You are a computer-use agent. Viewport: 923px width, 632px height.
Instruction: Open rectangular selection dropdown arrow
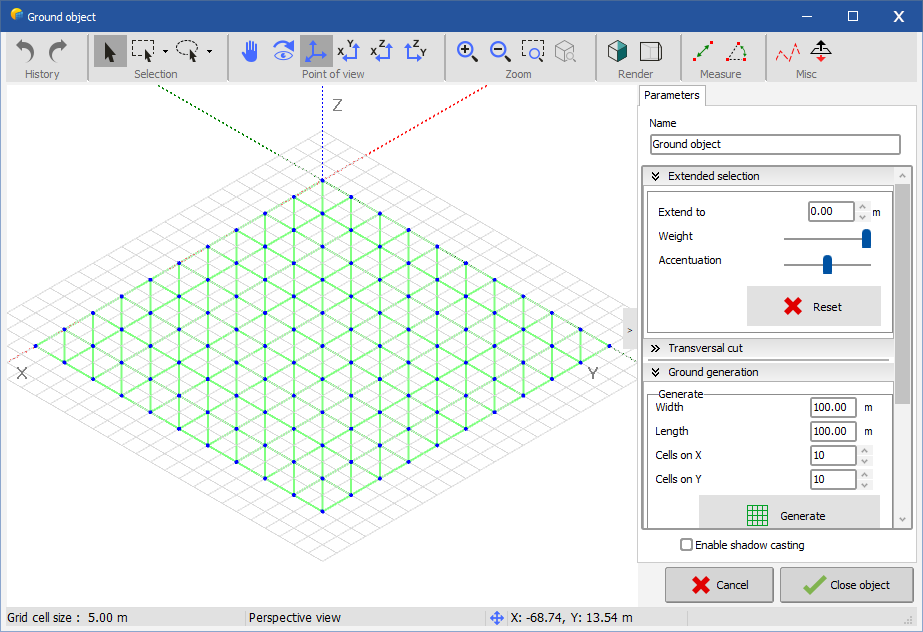[165, 52]
